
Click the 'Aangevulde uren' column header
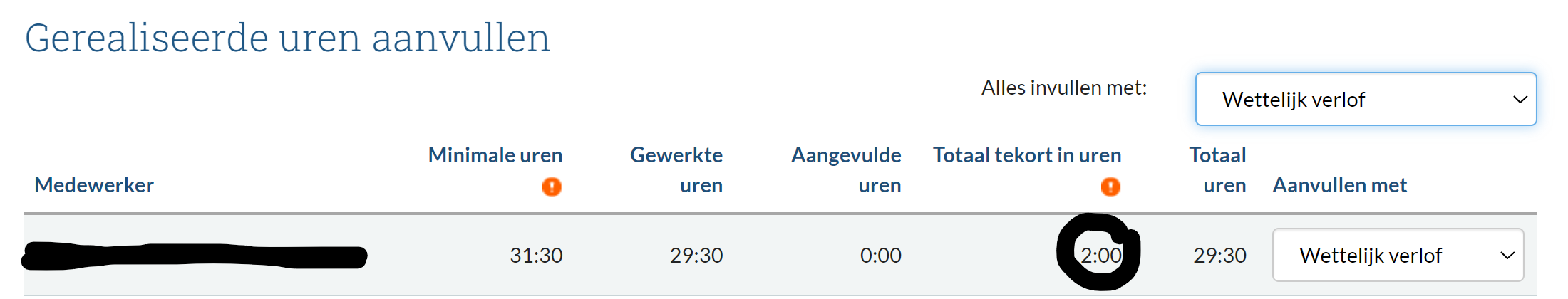click(x=846, y=169)
